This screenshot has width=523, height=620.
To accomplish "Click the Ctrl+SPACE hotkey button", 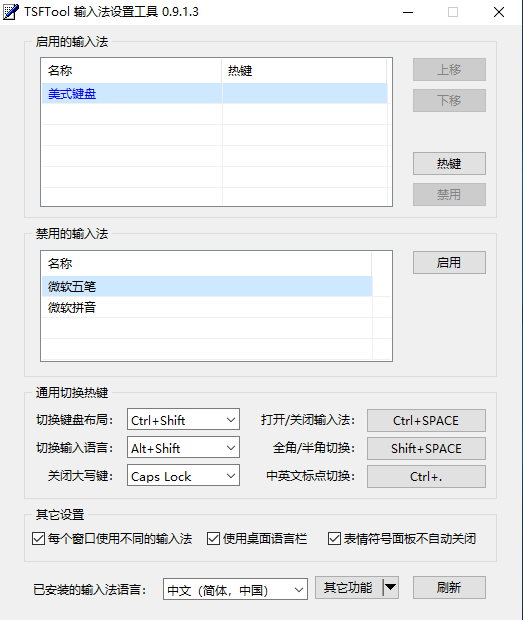I will [x=426, y=420].
